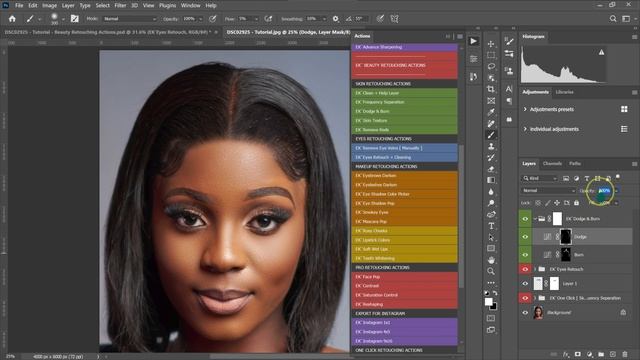Viewport: 640px width, 360px height.
Task: Run the EK Frequency Separation action
Action: [404, 102]
